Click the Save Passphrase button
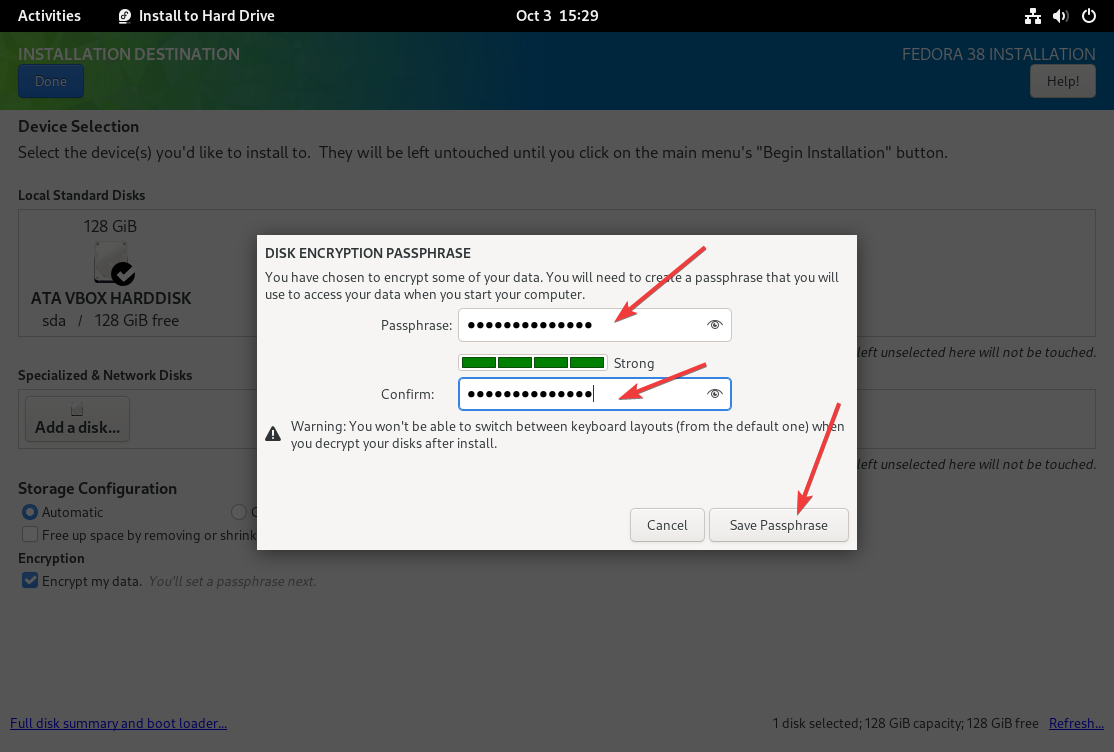 tap(778, 525)
